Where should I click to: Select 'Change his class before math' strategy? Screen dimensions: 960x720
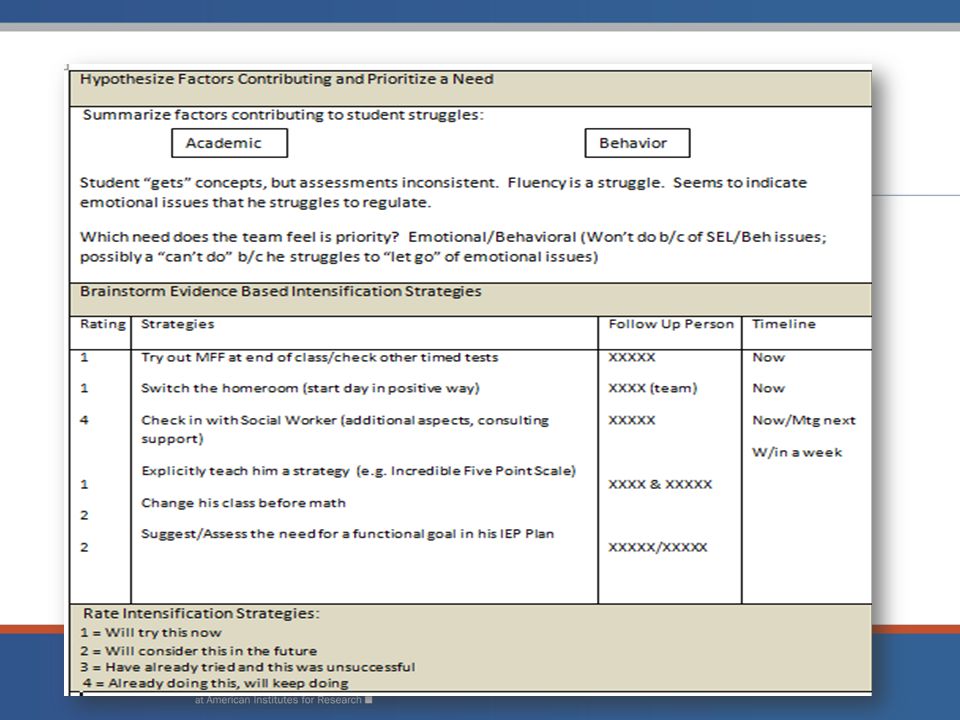click(x=243, y=503)
